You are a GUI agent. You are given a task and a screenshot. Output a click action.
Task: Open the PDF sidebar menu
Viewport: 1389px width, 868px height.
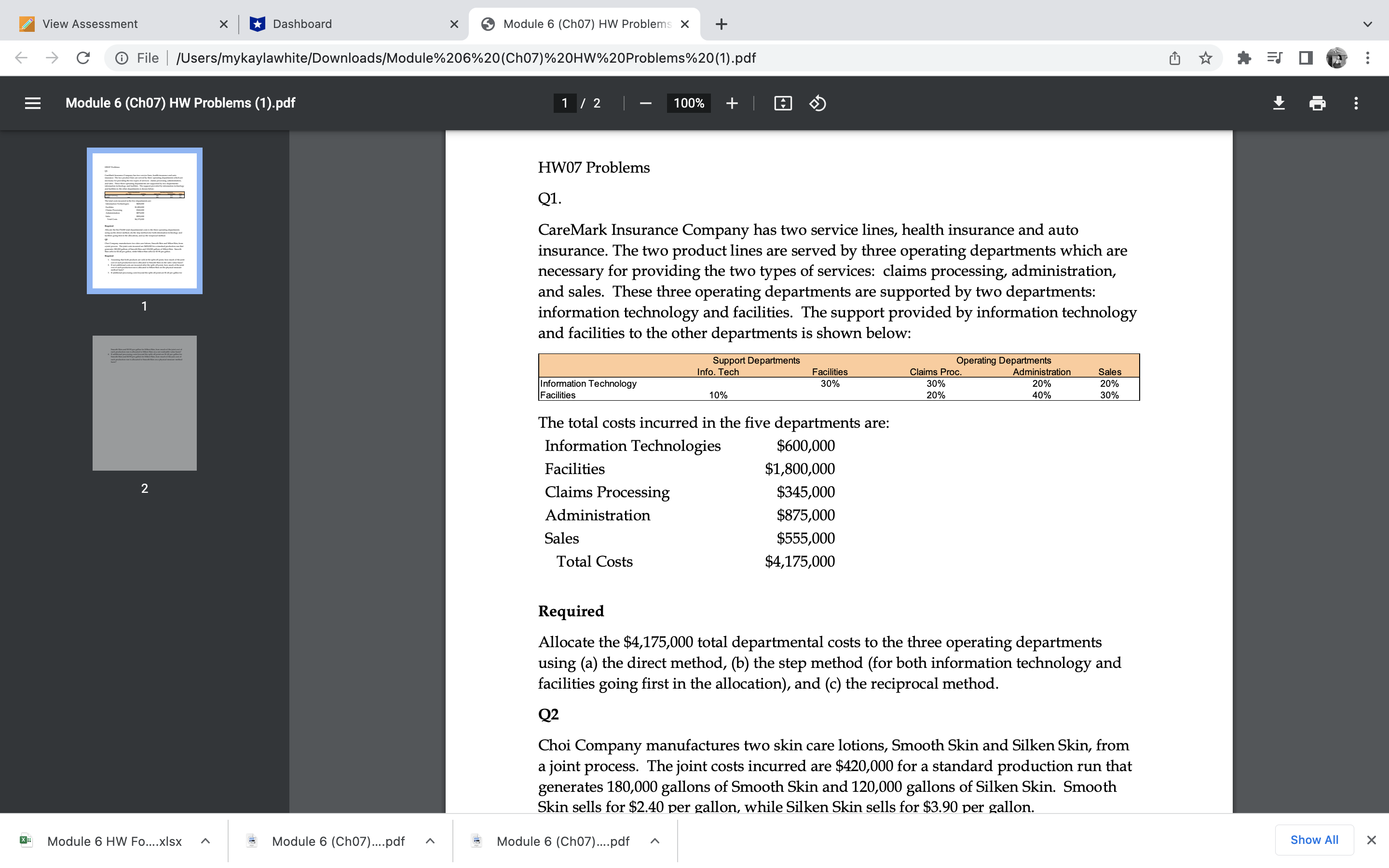[32, 103]
